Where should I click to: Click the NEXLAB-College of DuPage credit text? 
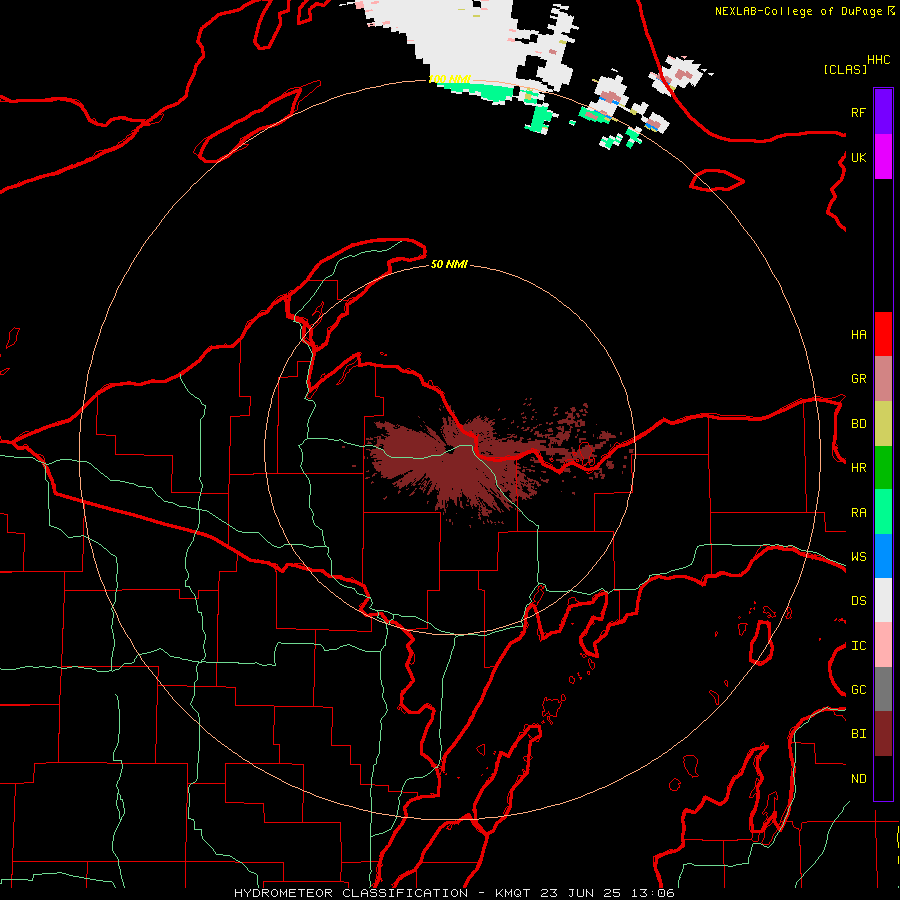coord(798,11)
